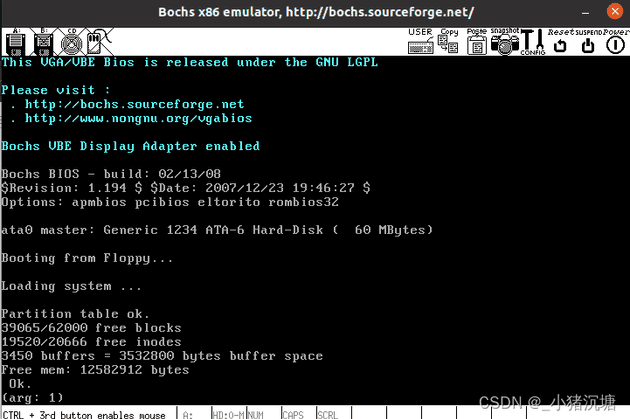Click the '3450 buffers' buffer space line
Image resolution: width=630 pixels, height=419 pixels.
click(162, 356)
